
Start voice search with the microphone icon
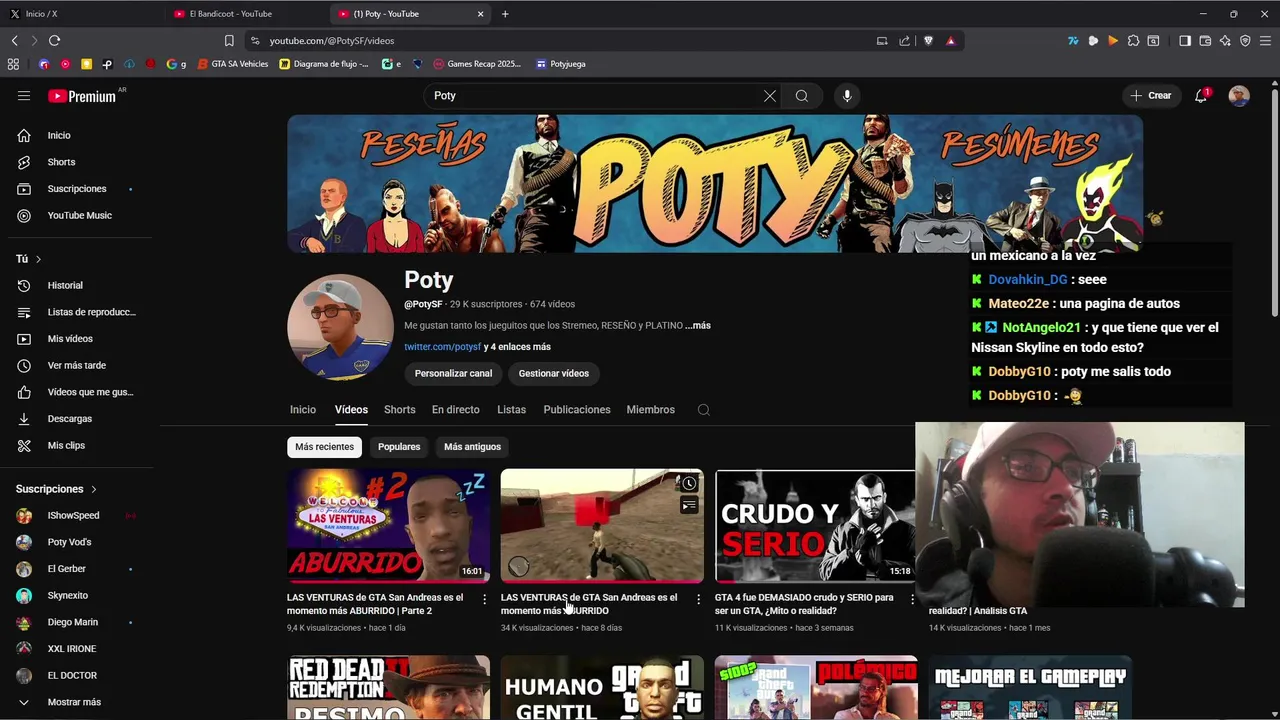pos(847,96)
